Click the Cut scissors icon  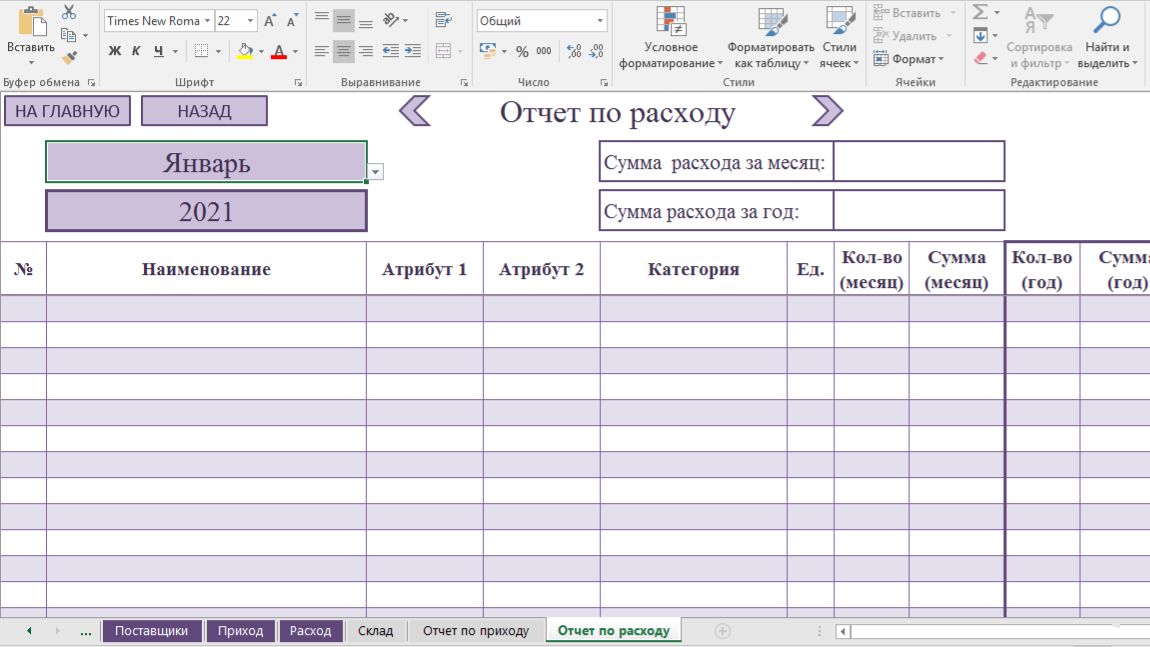pyautogui.click(x=69, y=12)
